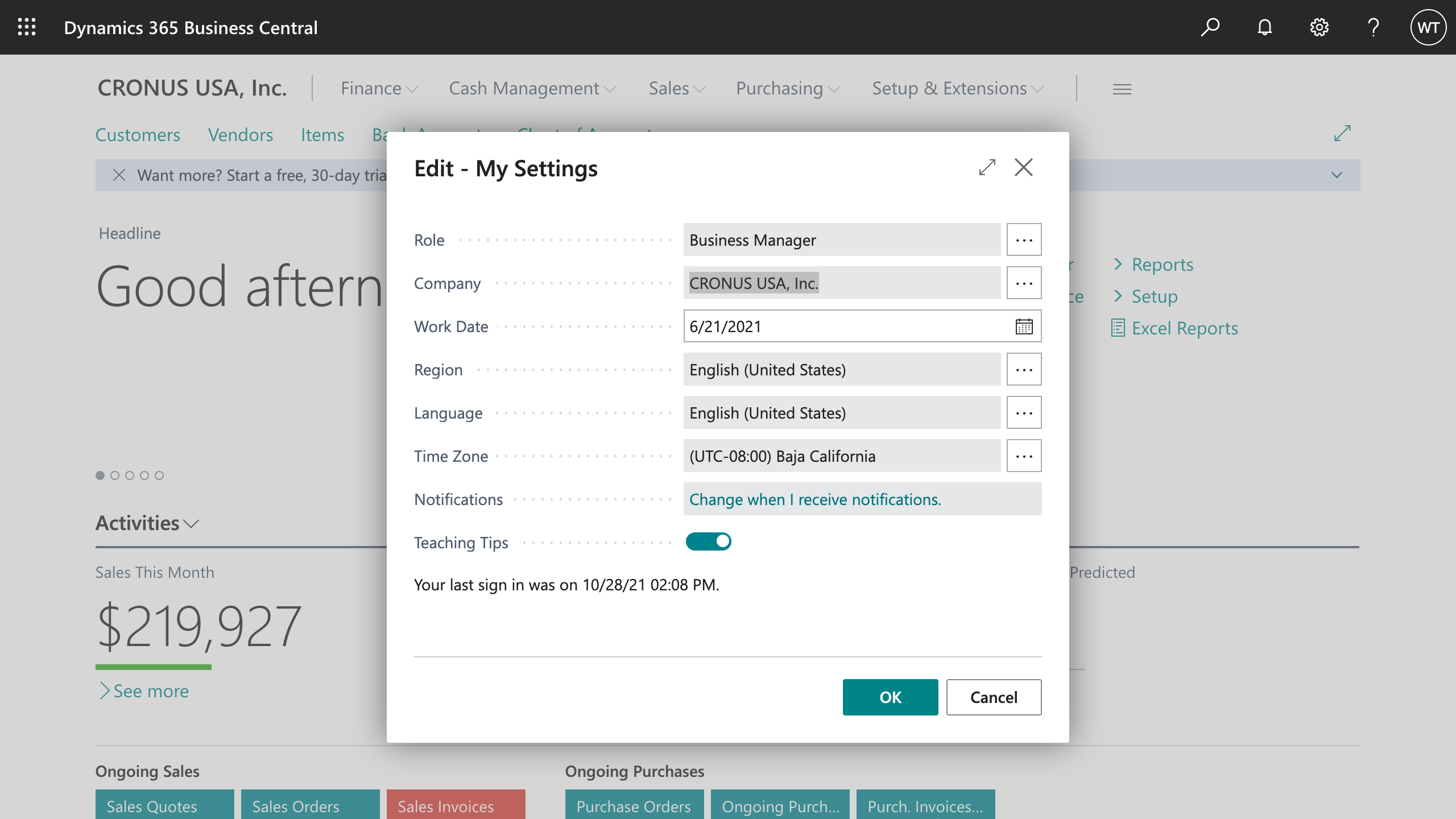Viewport: 1456px width, 819px height.
Task: Expand the My Settings dialog to full size
Action: (x=987, y=167)
